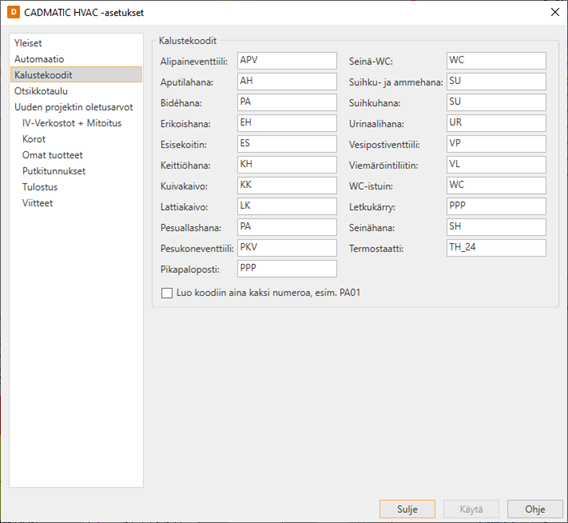Select Korot in the sidebar

click(x=76, y=139)
